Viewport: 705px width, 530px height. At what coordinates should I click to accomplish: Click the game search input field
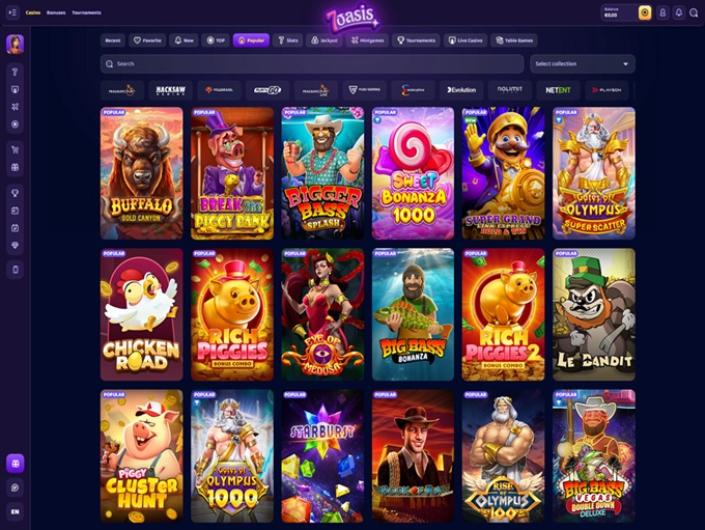click(312, 64)
